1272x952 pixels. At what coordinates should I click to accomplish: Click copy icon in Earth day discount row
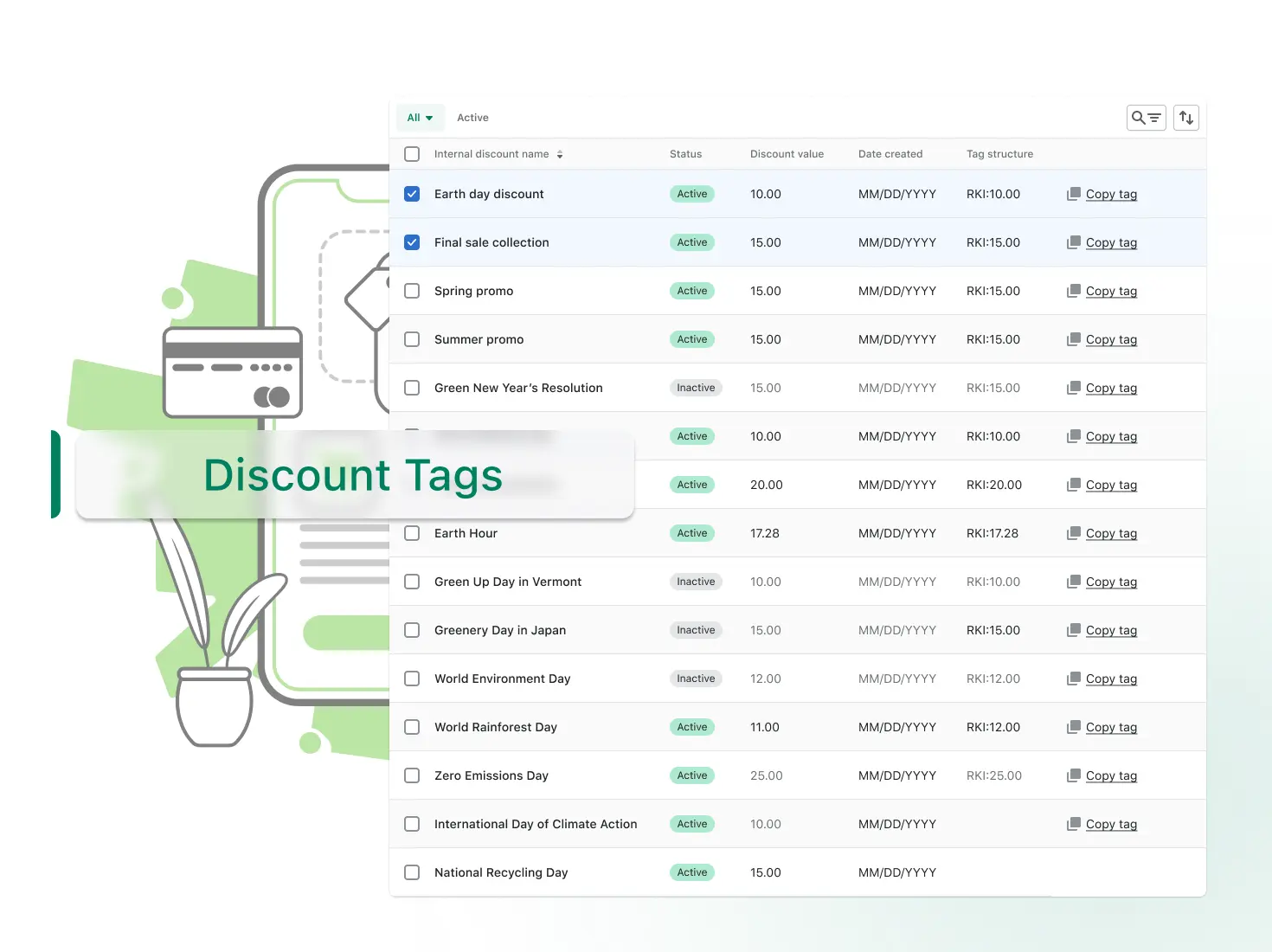pyautogui.click(x=1074, y=194)
